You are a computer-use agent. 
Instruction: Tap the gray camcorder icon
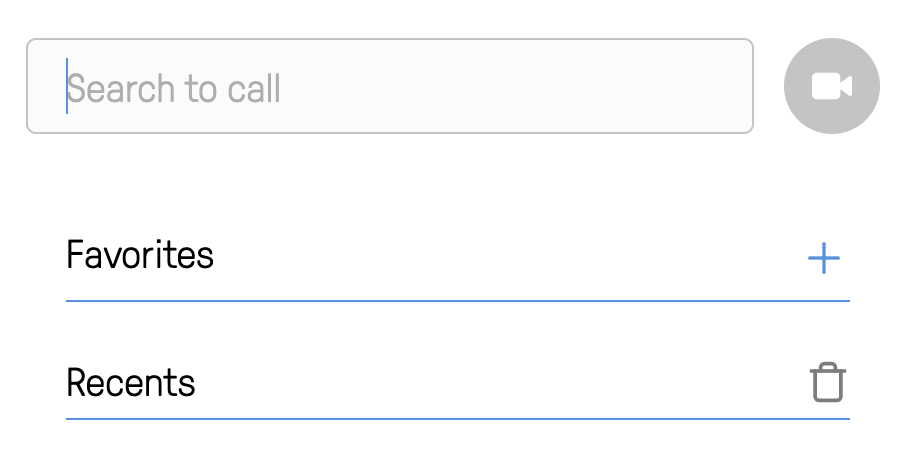tap(831, 86)
